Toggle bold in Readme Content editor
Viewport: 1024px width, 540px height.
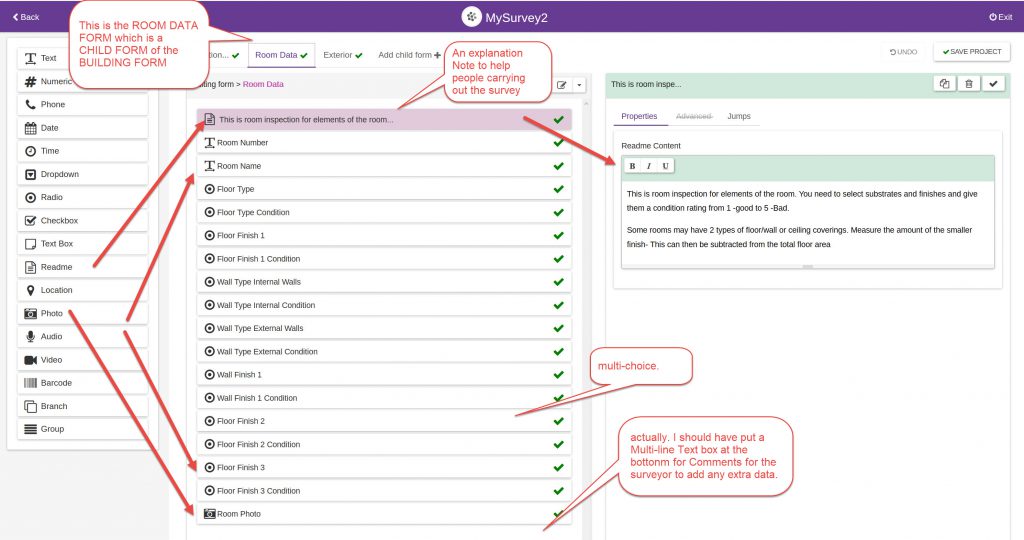[632, 166]
